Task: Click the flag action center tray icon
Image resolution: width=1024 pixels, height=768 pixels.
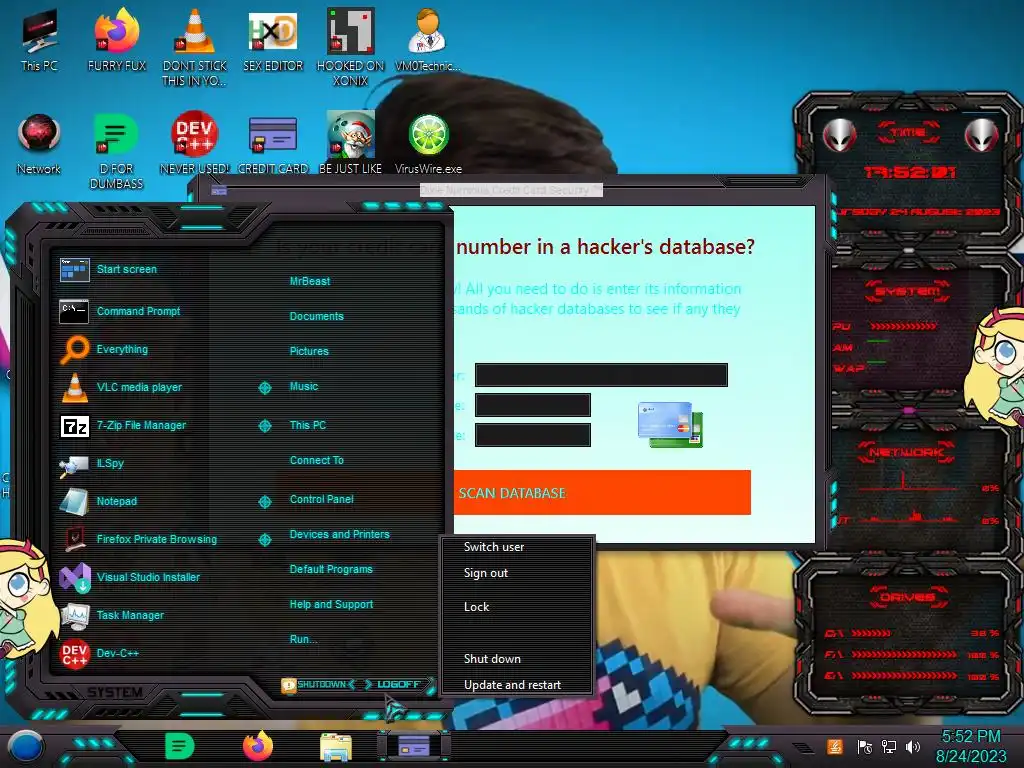Action: point(865,746)
